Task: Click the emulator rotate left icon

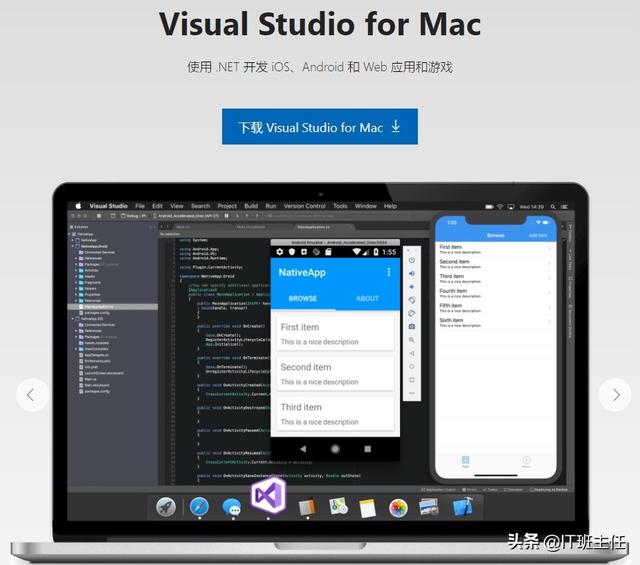Action: (412, 300)
